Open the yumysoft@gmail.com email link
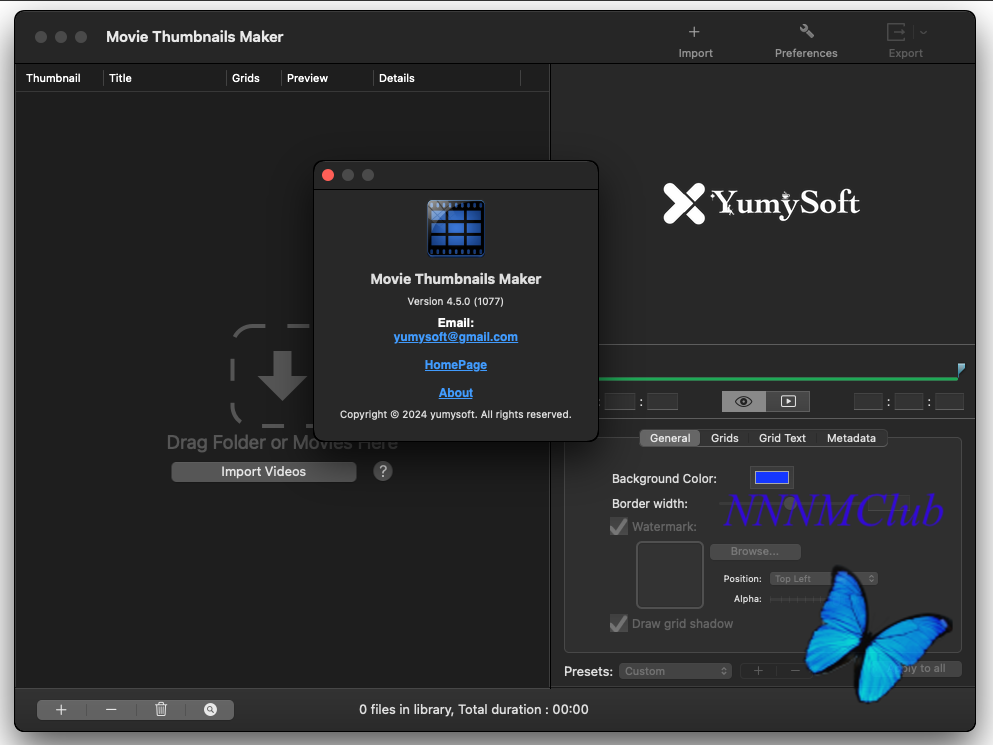The width and height of the screenshot is (993, 745). (455, 337)
